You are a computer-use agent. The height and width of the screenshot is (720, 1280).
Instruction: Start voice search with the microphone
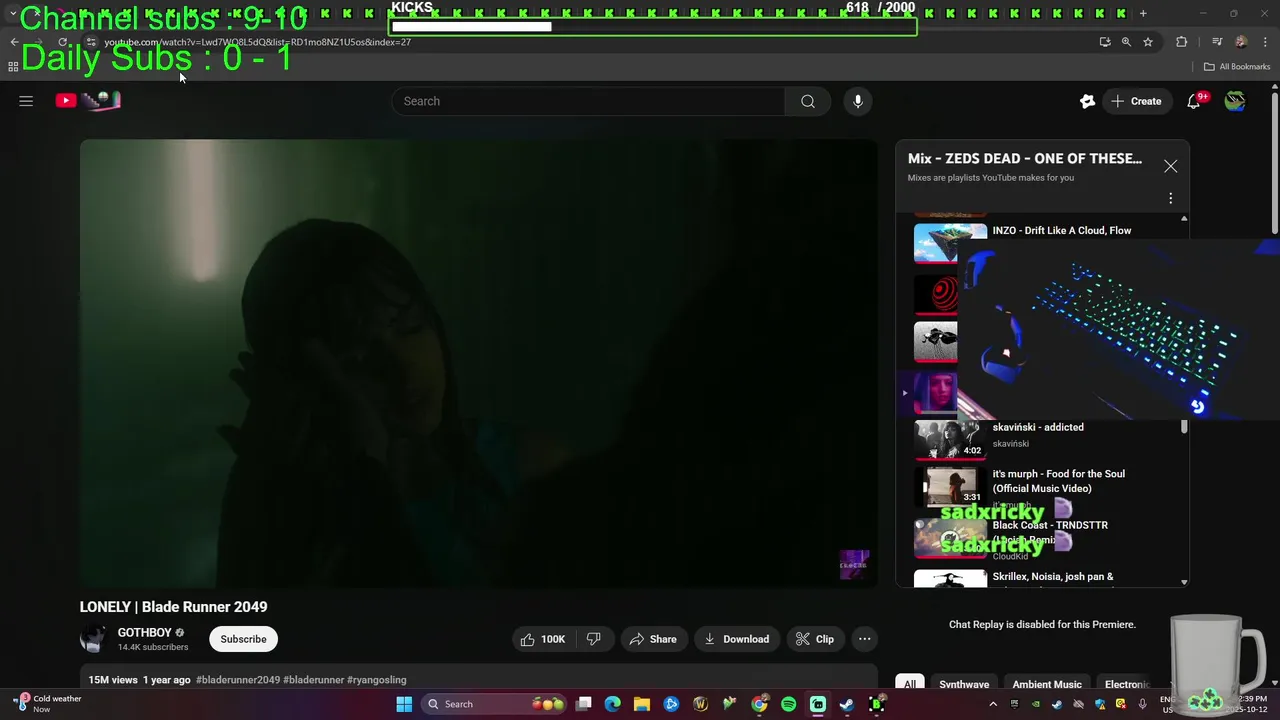pos(858,101)
